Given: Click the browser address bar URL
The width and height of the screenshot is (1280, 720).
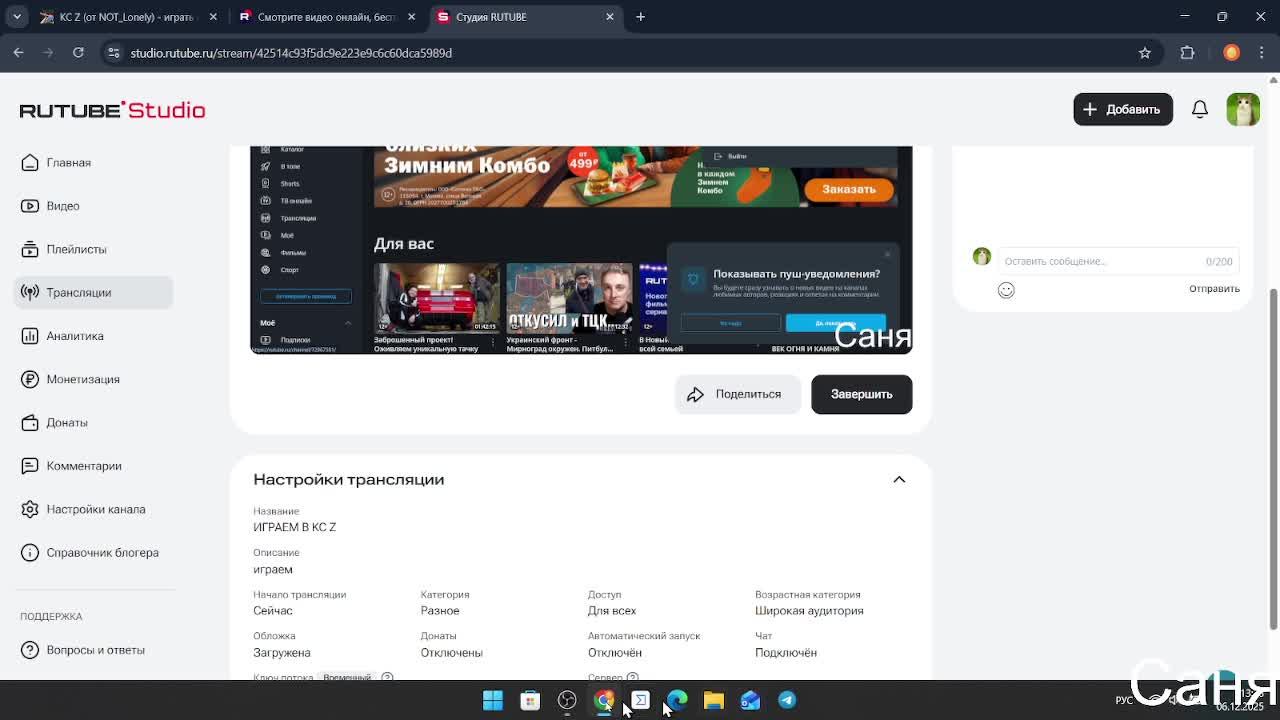Looking at the screenshot, I should pos(291,53).
